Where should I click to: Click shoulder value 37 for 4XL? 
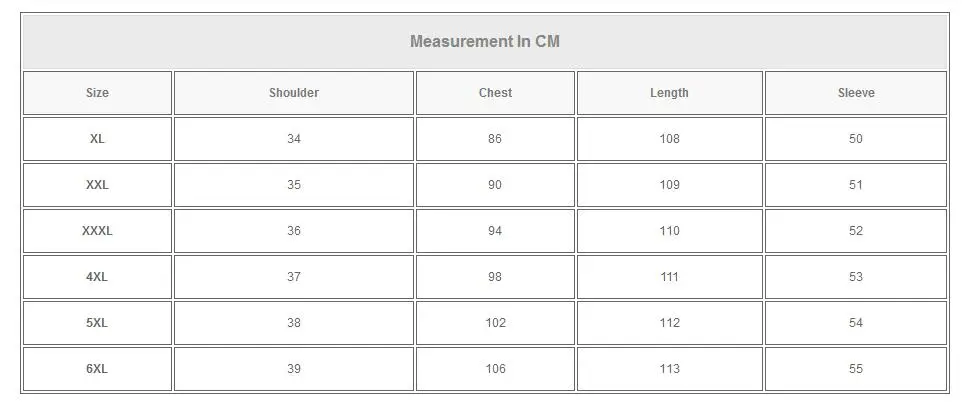294,277
